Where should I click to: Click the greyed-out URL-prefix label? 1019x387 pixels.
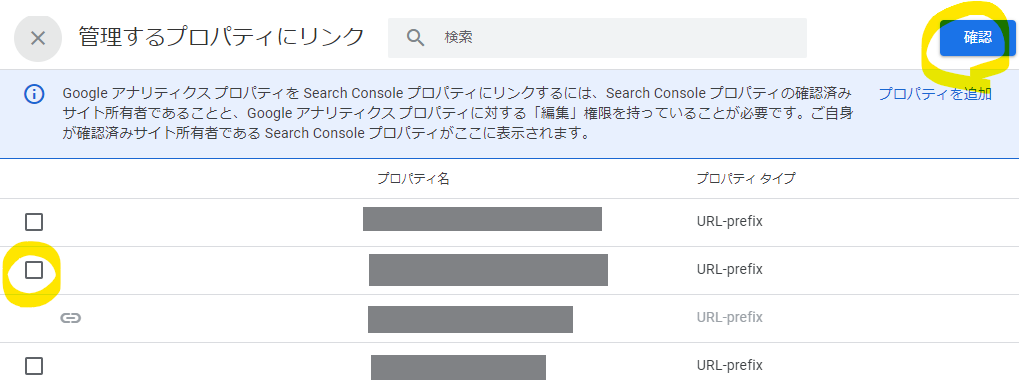click(x=729, y=318)
